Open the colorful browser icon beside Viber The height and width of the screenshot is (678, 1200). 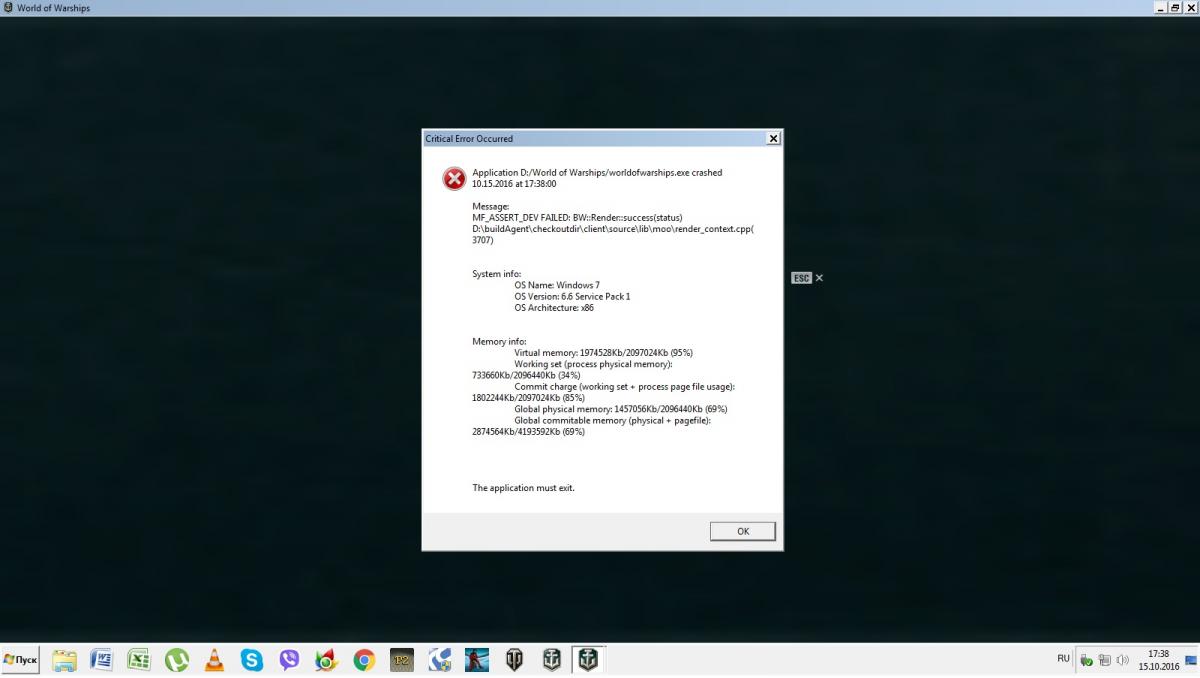click(x=326, y=660)
